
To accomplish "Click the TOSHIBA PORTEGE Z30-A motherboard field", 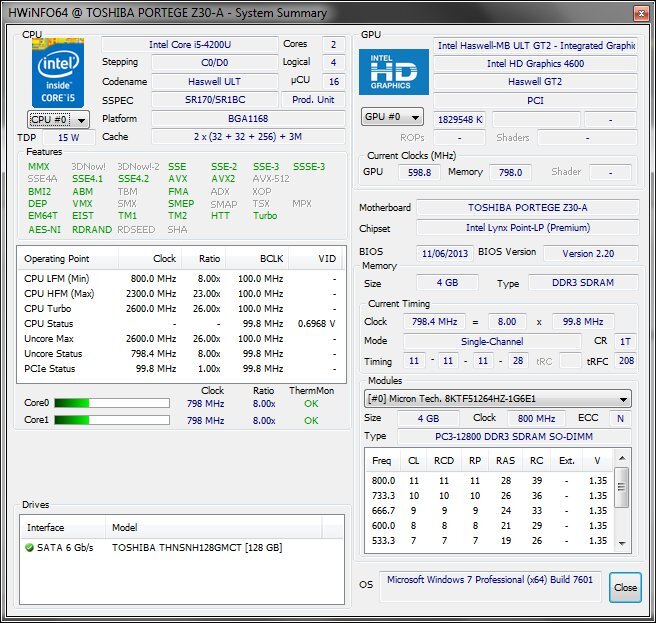I will pyautogui.click(x=527, y=208).
